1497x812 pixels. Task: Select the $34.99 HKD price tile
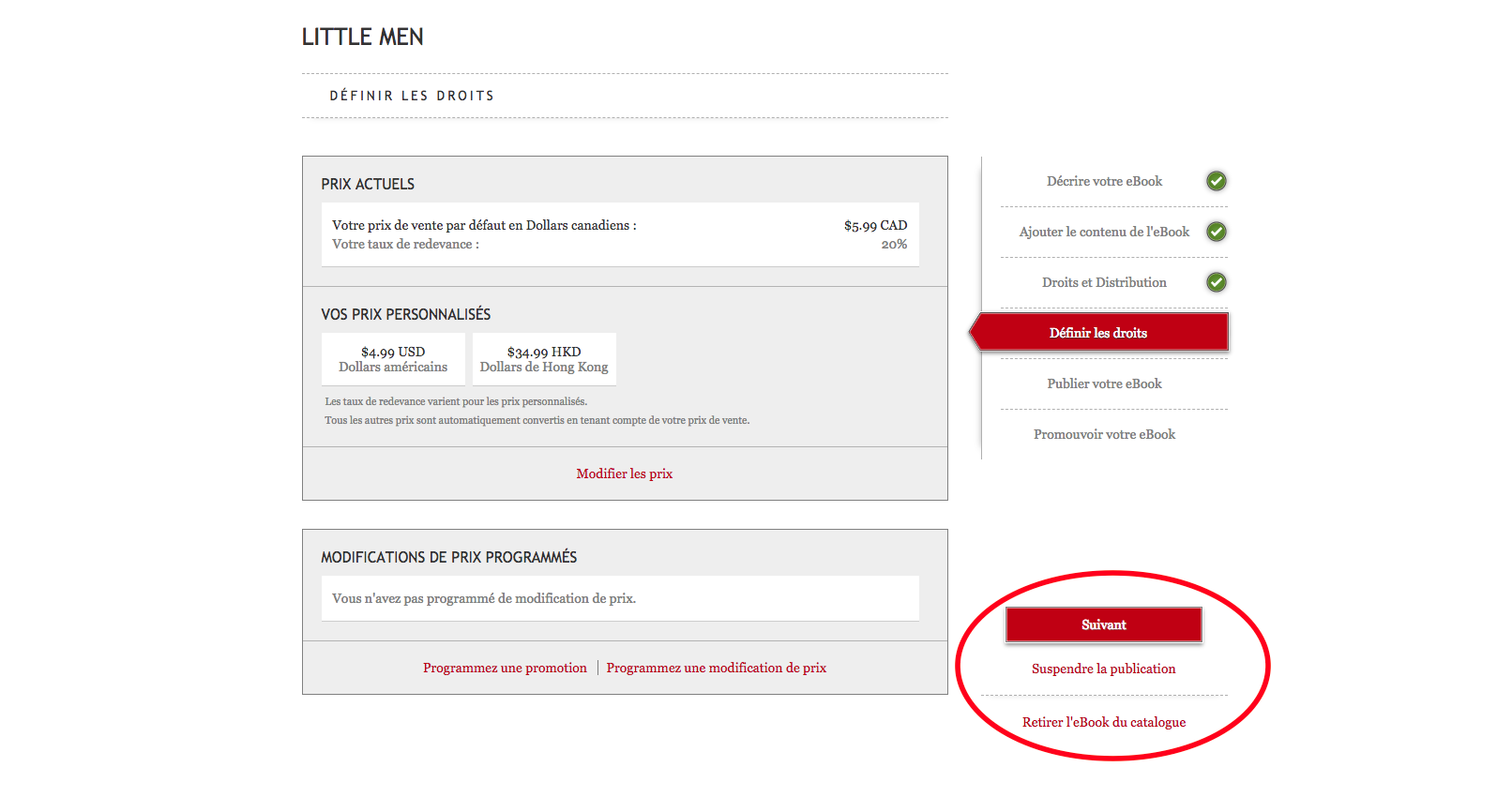point(544,359)
